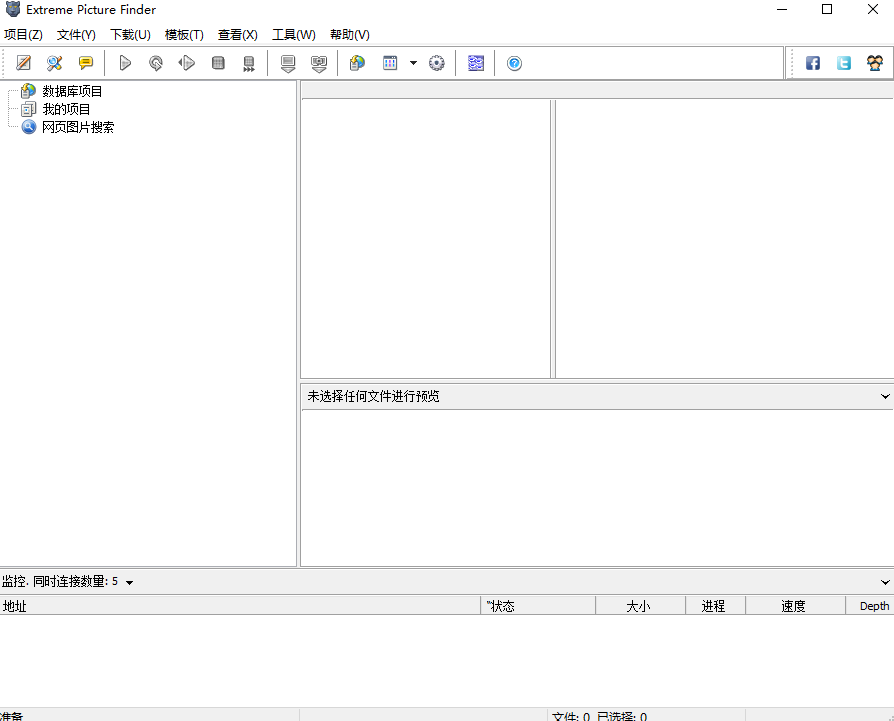Open the 帮助(V) menu

350,35
